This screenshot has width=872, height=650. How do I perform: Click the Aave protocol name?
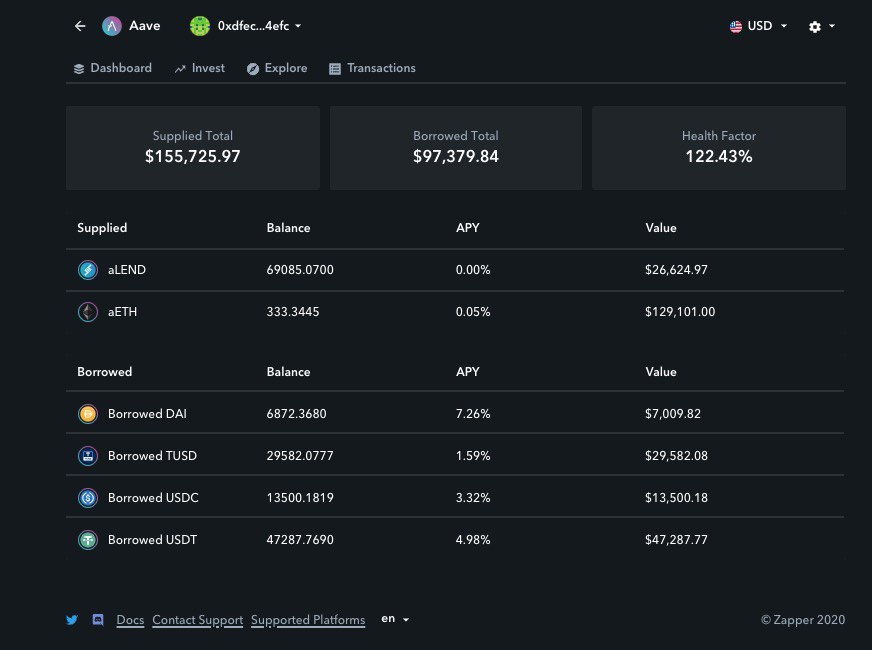145,26
